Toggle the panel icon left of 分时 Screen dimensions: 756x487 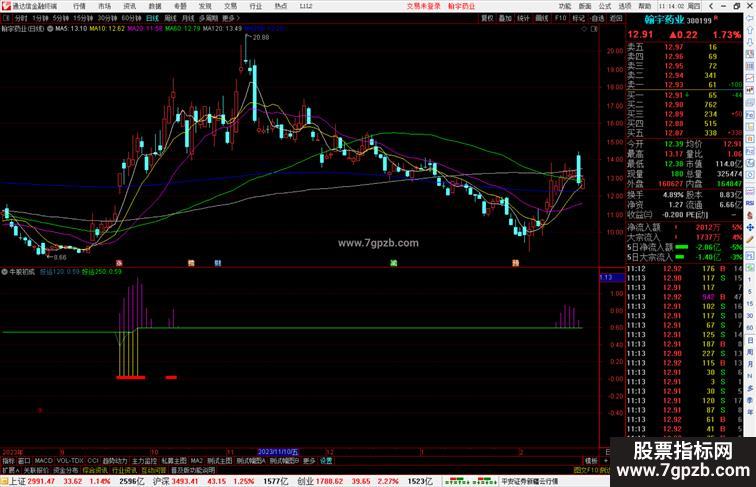coord(6,18)
